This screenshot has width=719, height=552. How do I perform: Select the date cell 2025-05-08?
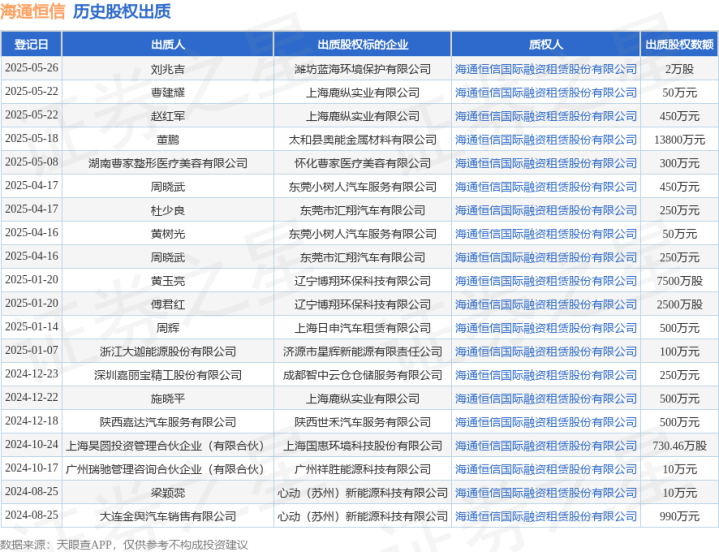(x=32, y=162)
